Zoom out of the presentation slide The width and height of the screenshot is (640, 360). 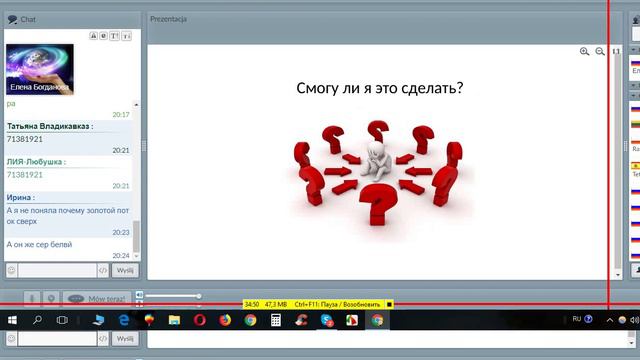click(x=600, y=51)
